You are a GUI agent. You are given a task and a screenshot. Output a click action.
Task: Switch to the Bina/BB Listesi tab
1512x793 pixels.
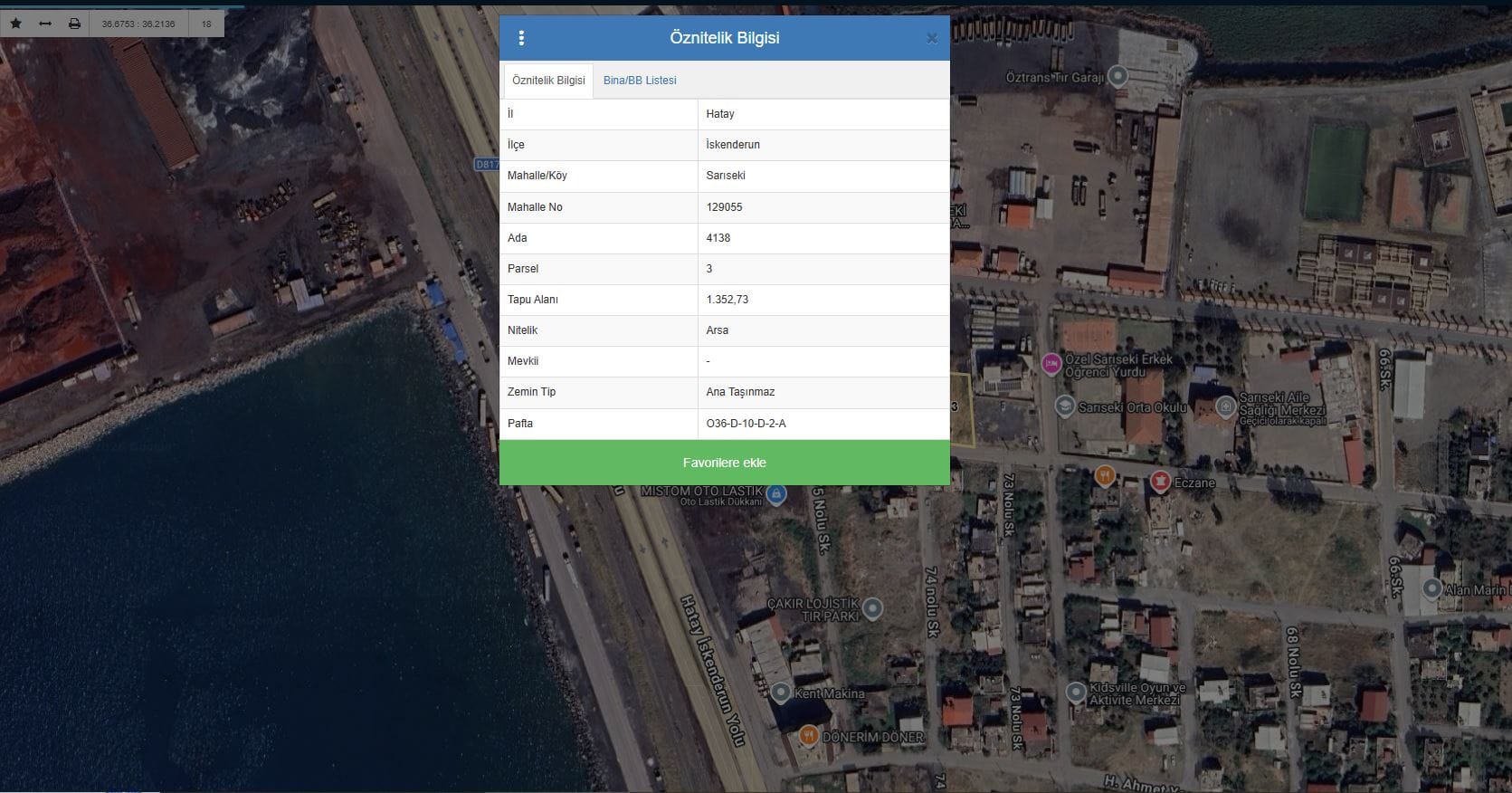640,81
